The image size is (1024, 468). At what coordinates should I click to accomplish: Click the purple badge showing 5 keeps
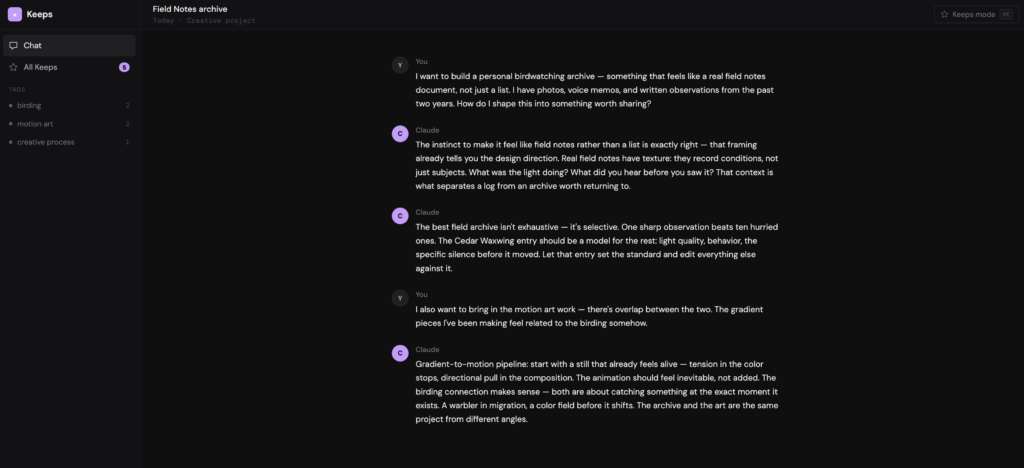point(124,67)
